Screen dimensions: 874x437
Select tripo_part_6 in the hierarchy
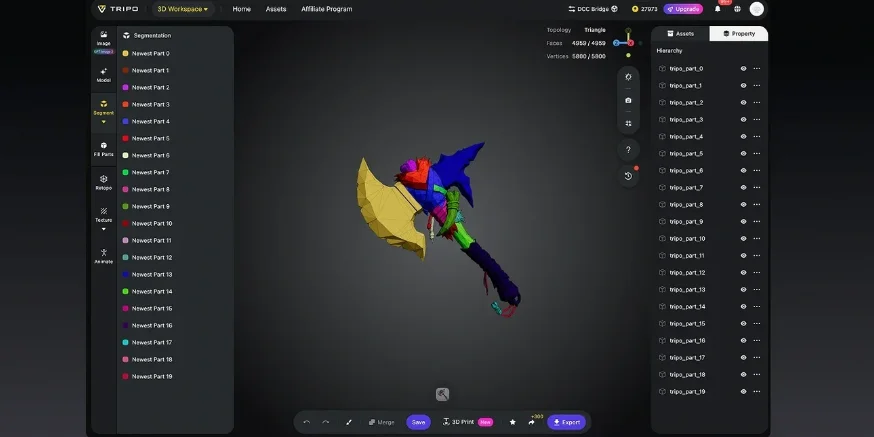pos(709,171)
